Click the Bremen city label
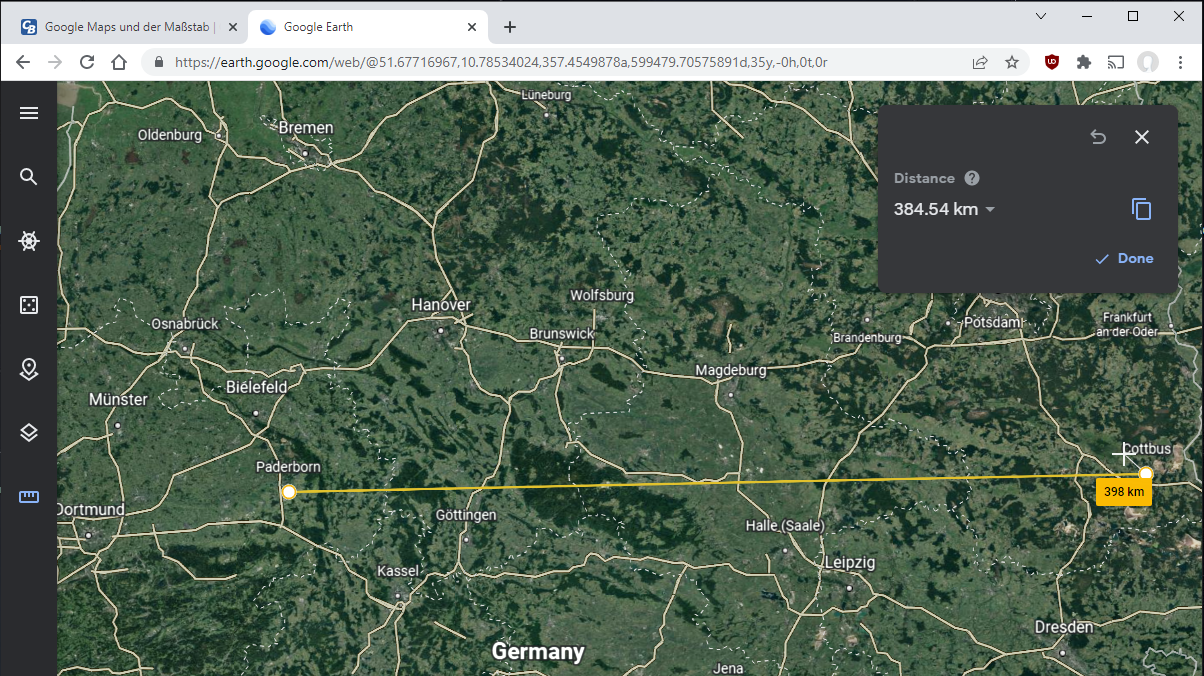Screen dimensions: 1204x676 point(306,128)
